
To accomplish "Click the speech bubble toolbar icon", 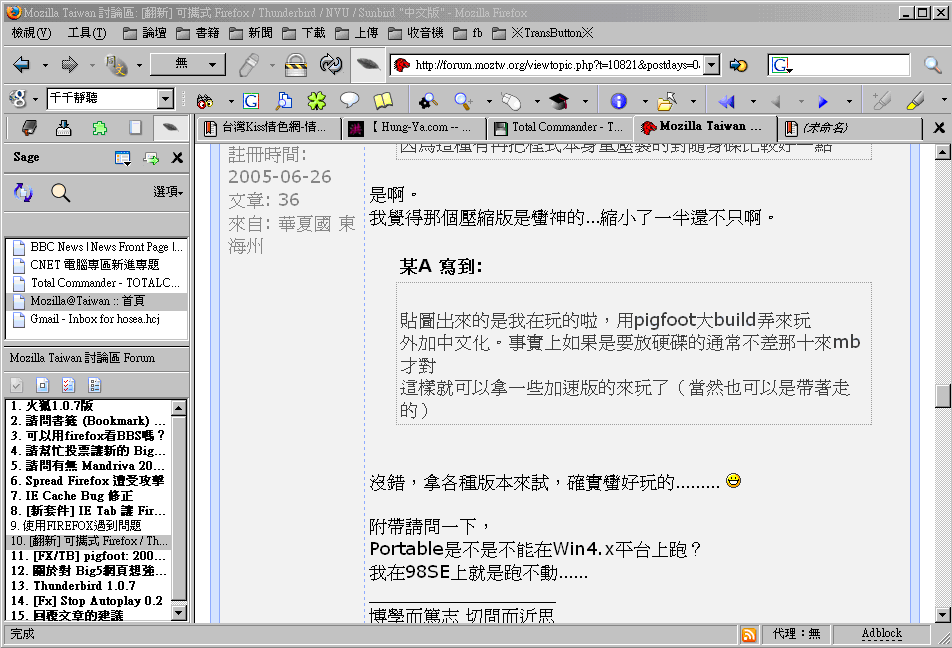I will [x=349, y=101].
